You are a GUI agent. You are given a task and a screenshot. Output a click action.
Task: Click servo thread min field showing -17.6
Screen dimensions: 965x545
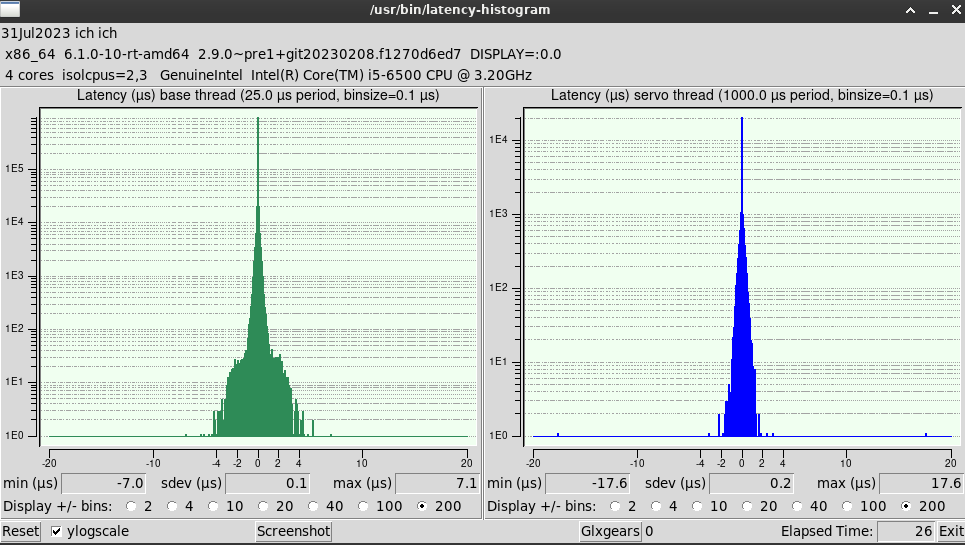(x=587, y=483)
